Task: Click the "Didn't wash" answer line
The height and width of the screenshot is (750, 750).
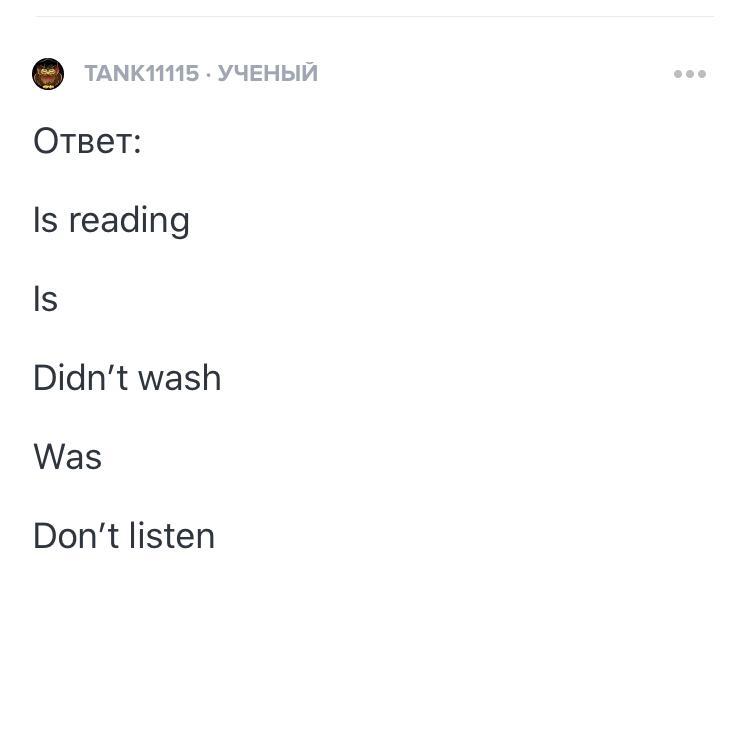Action: [x=127, y=378]
